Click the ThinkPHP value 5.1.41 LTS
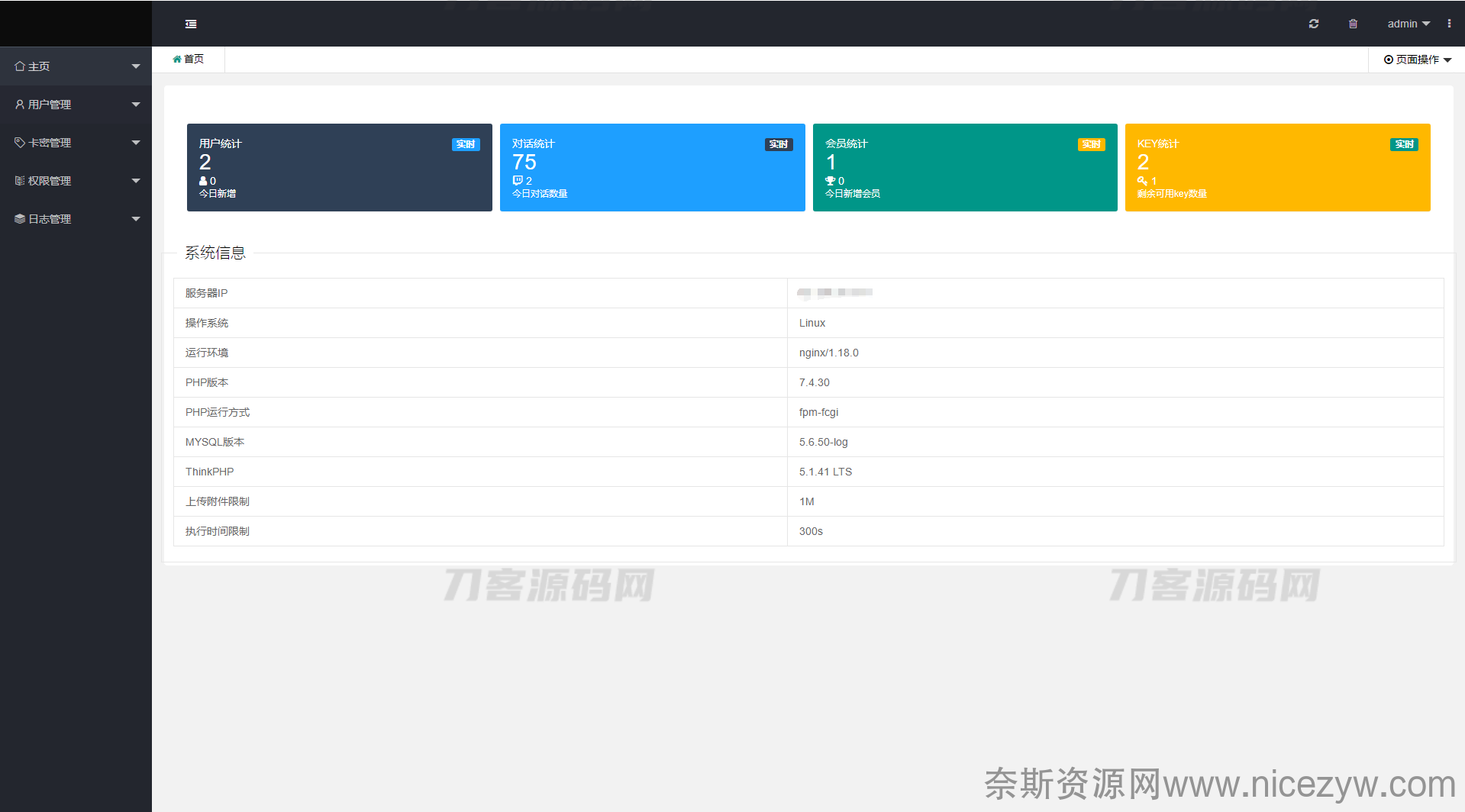 826,472
